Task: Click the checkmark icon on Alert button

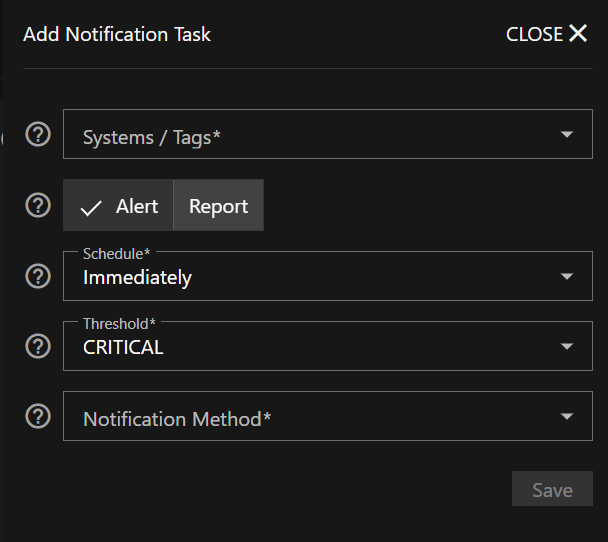Action: click(x=91, y=207)
